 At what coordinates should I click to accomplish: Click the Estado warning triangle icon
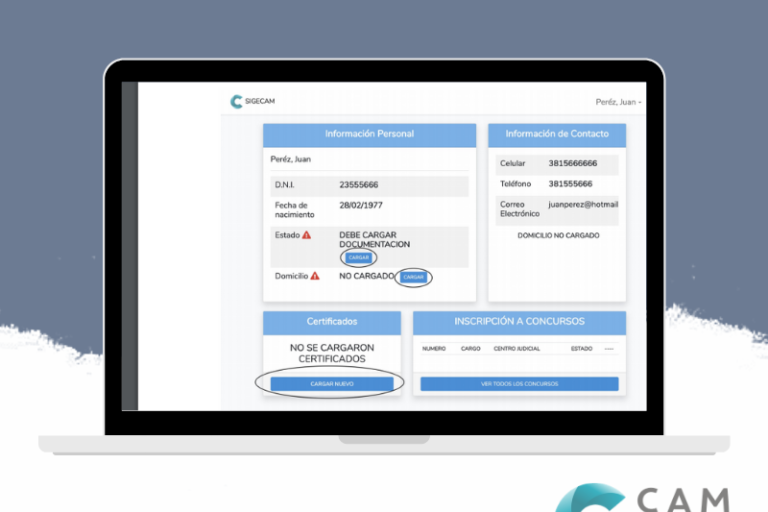click(306, 235)
